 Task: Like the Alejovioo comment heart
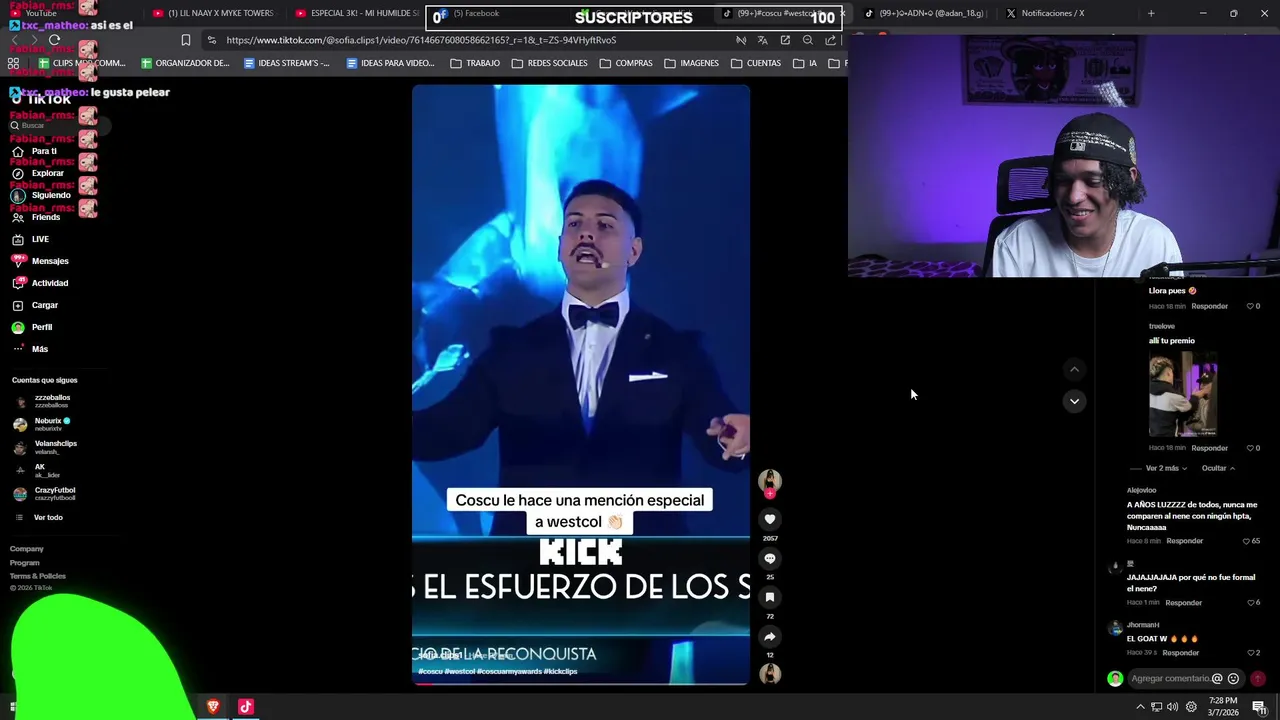pyautogui.click(x=1246, y=541)
